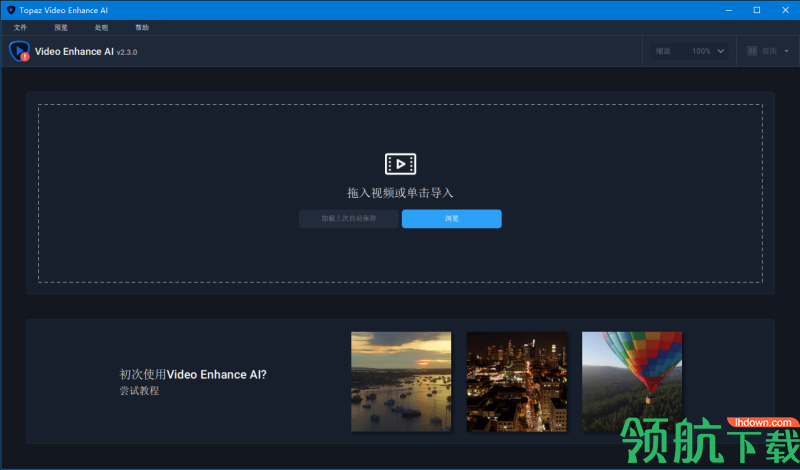This screenshot has width=800, height=470.
Task: Click the 加载上次自动保存 button
Action: click(348, 218)
